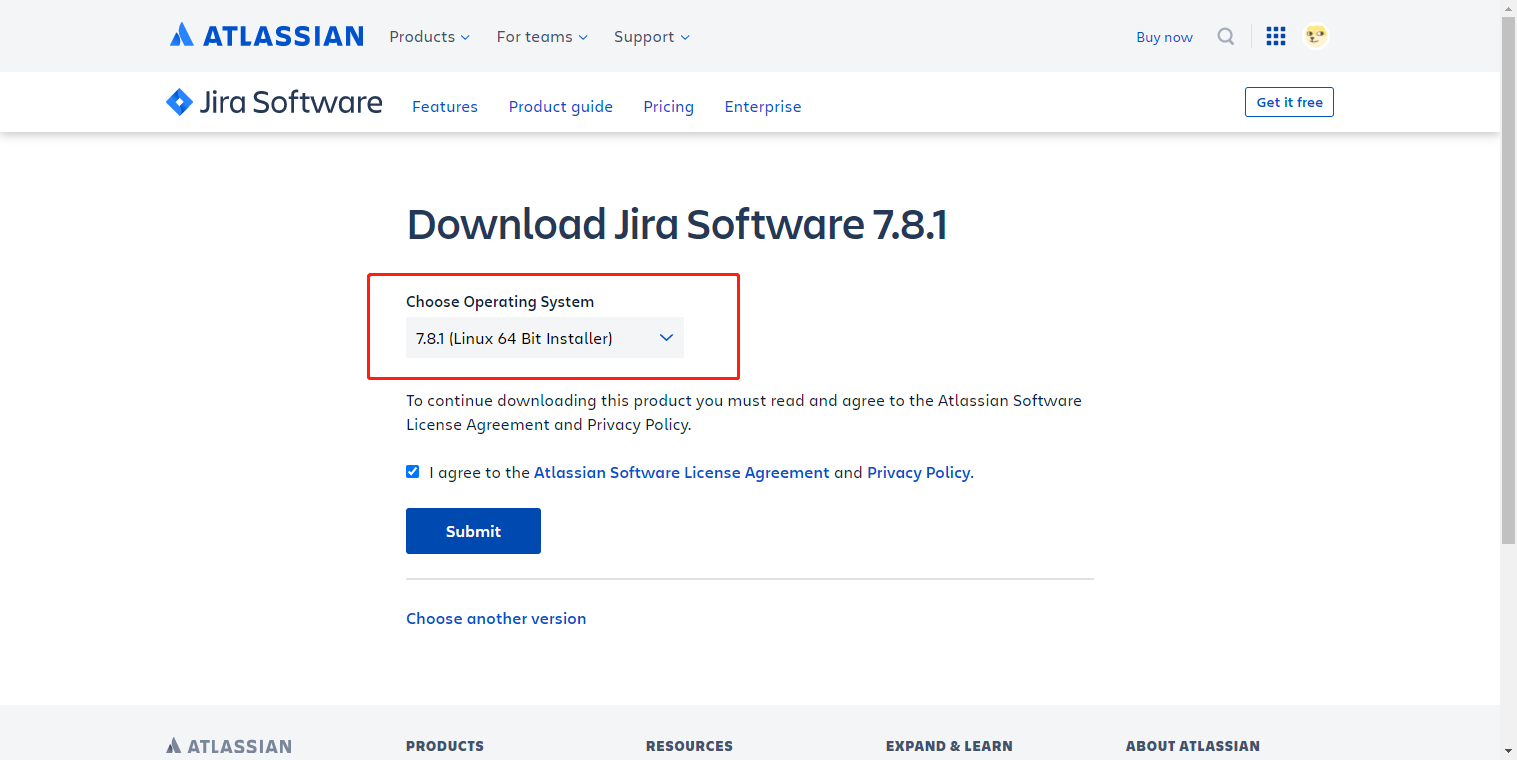Click the Get it free button
The height and width of the screenshot is (760, 1517).
[1288, 101]
